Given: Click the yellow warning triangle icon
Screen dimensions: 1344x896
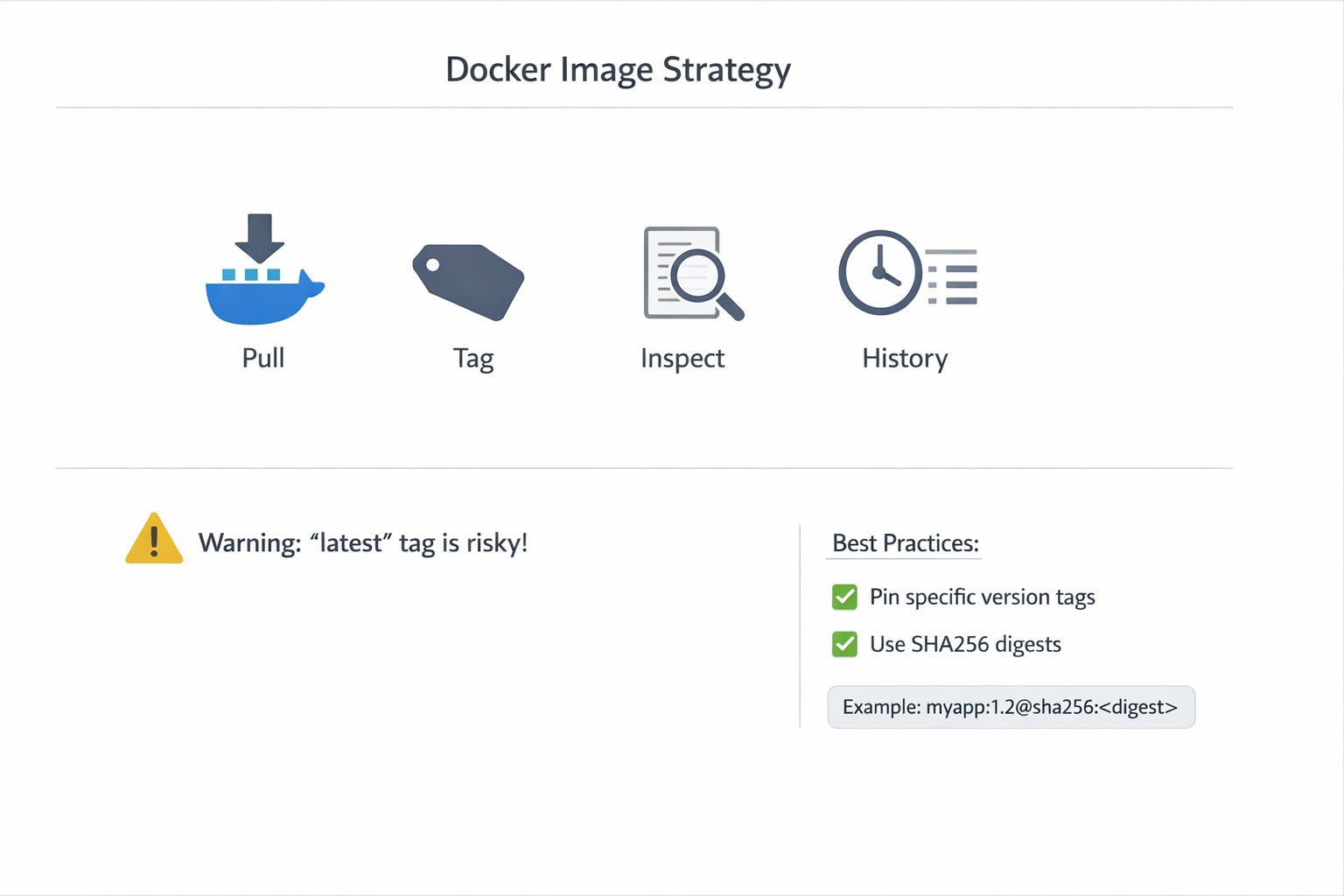Looking at the screenshot, I should tap(154, 538).
